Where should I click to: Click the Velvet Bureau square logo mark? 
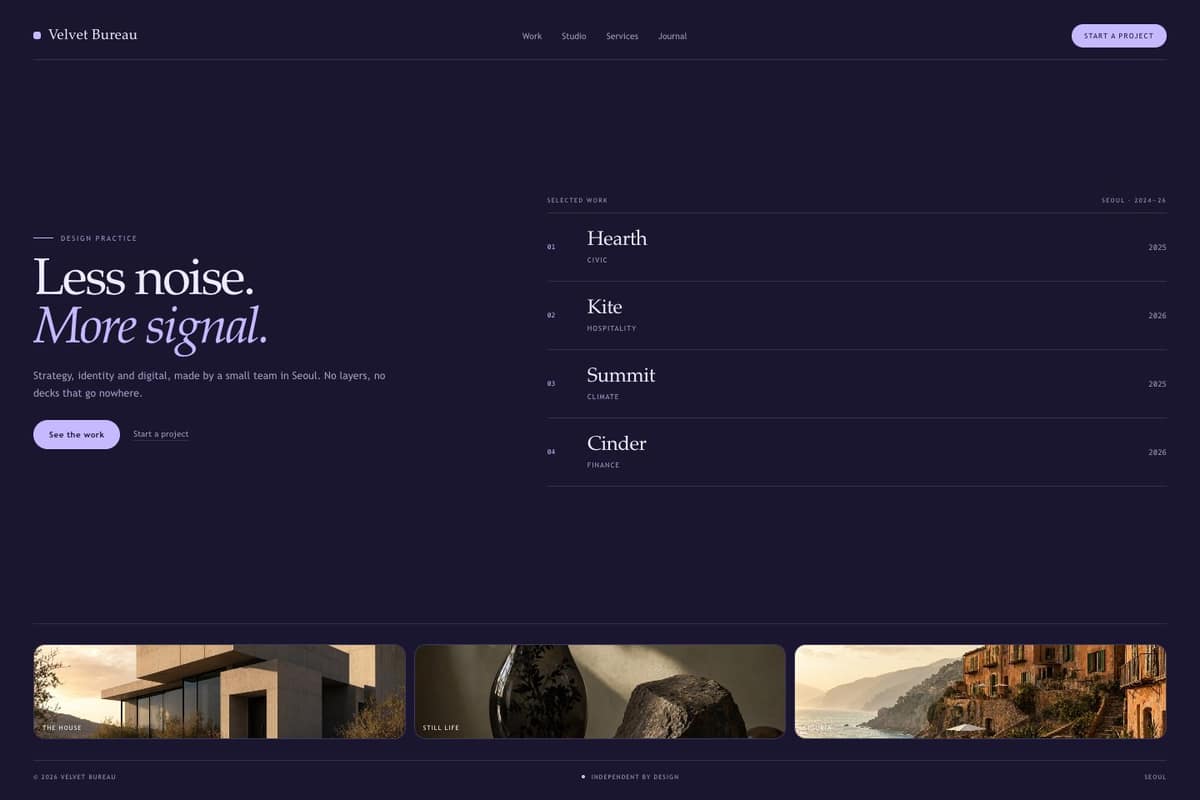[37, 35]
